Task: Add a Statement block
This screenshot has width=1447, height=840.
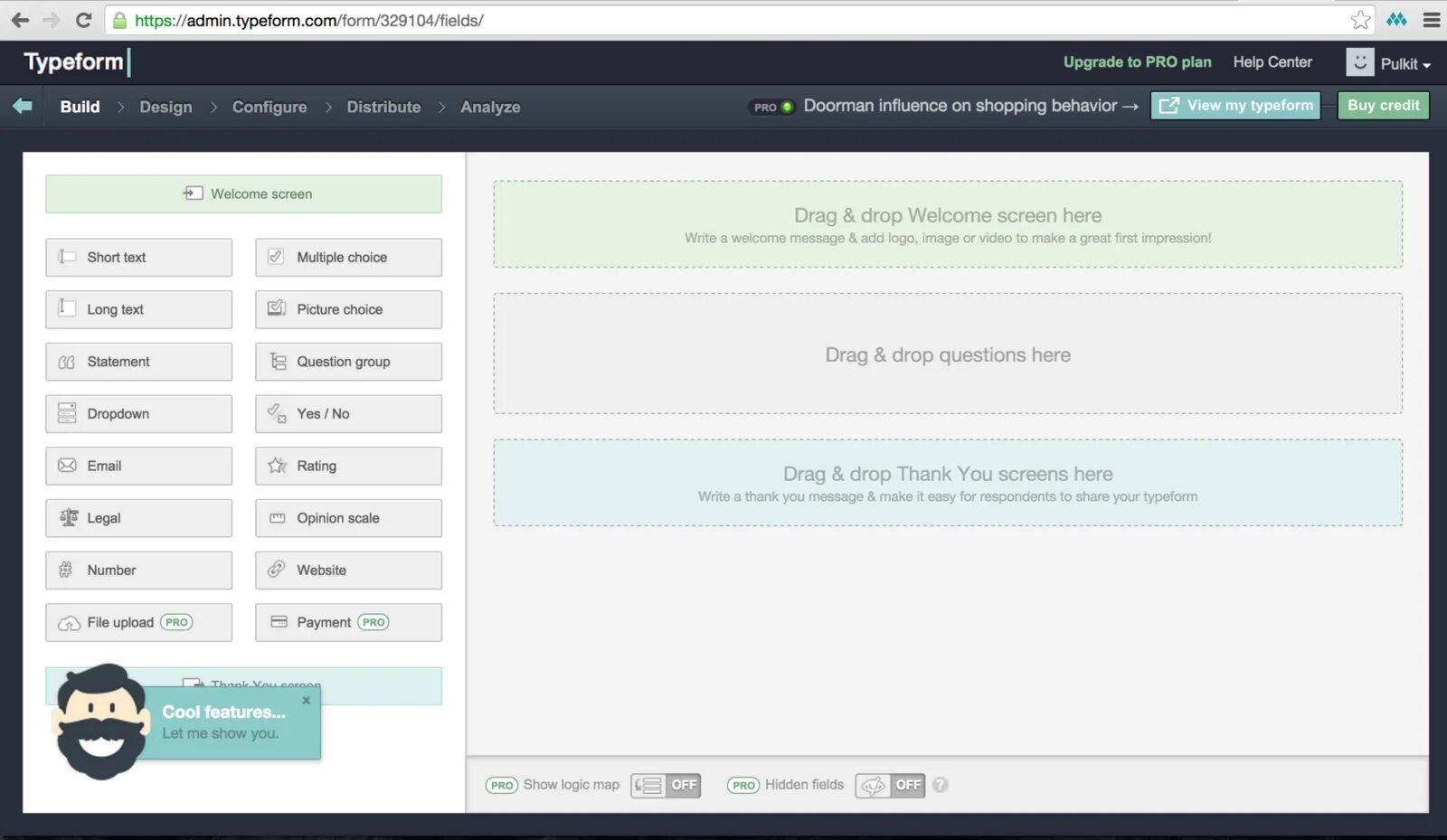Action: pos(138,362)
